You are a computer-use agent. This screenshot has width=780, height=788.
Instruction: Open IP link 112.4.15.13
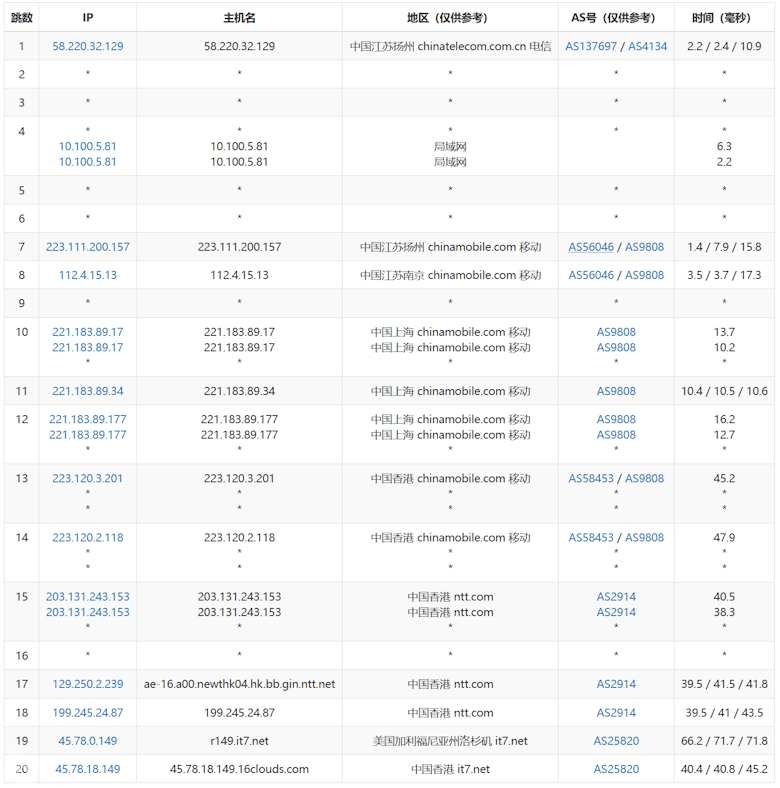pos(88,275)
